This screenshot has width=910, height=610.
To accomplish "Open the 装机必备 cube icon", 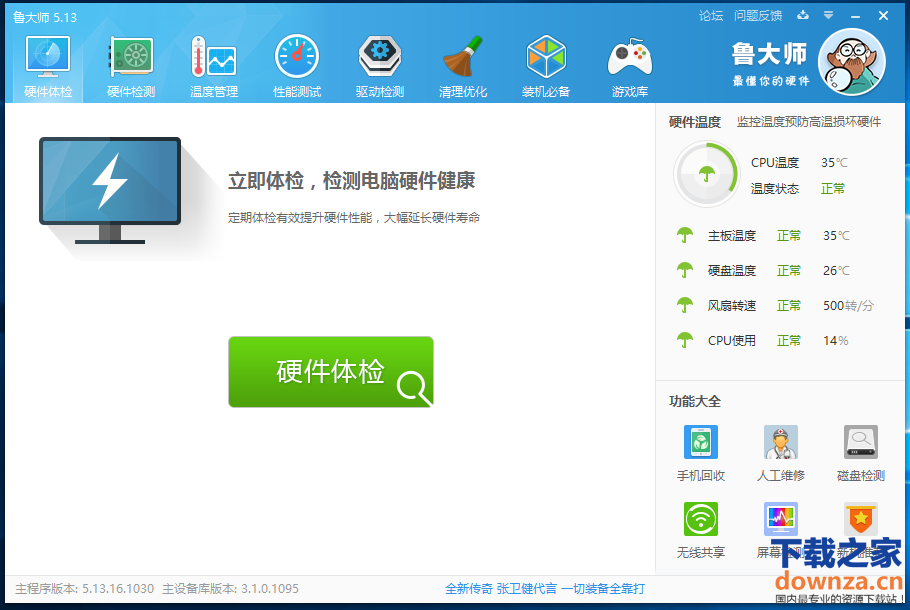I will [x=546, y=67].
